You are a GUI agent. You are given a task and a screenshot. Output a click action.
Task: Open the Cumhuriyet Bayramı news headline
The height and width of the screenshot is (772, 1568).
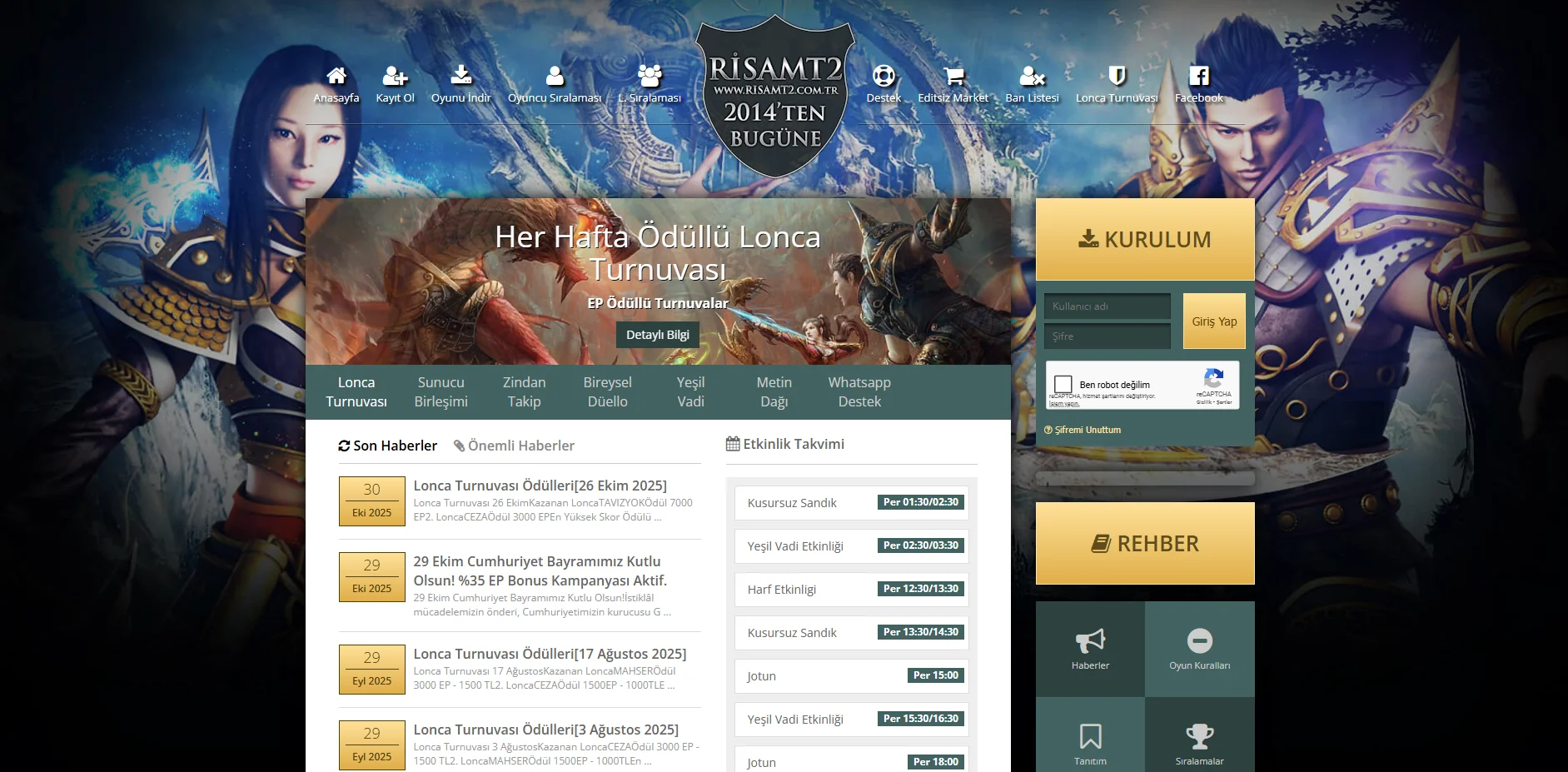coord(540,570)
